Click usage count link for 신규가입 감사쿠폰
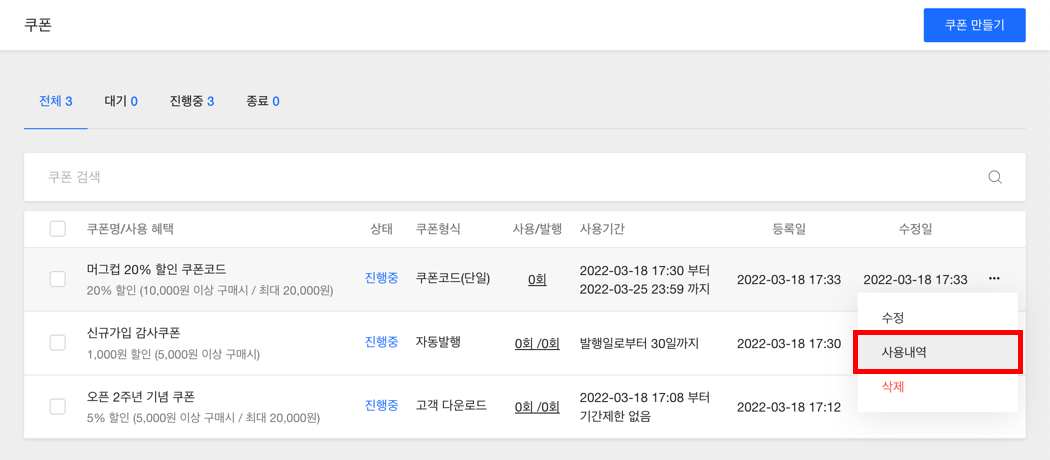 pyautogui.click(x=537, y=343)
